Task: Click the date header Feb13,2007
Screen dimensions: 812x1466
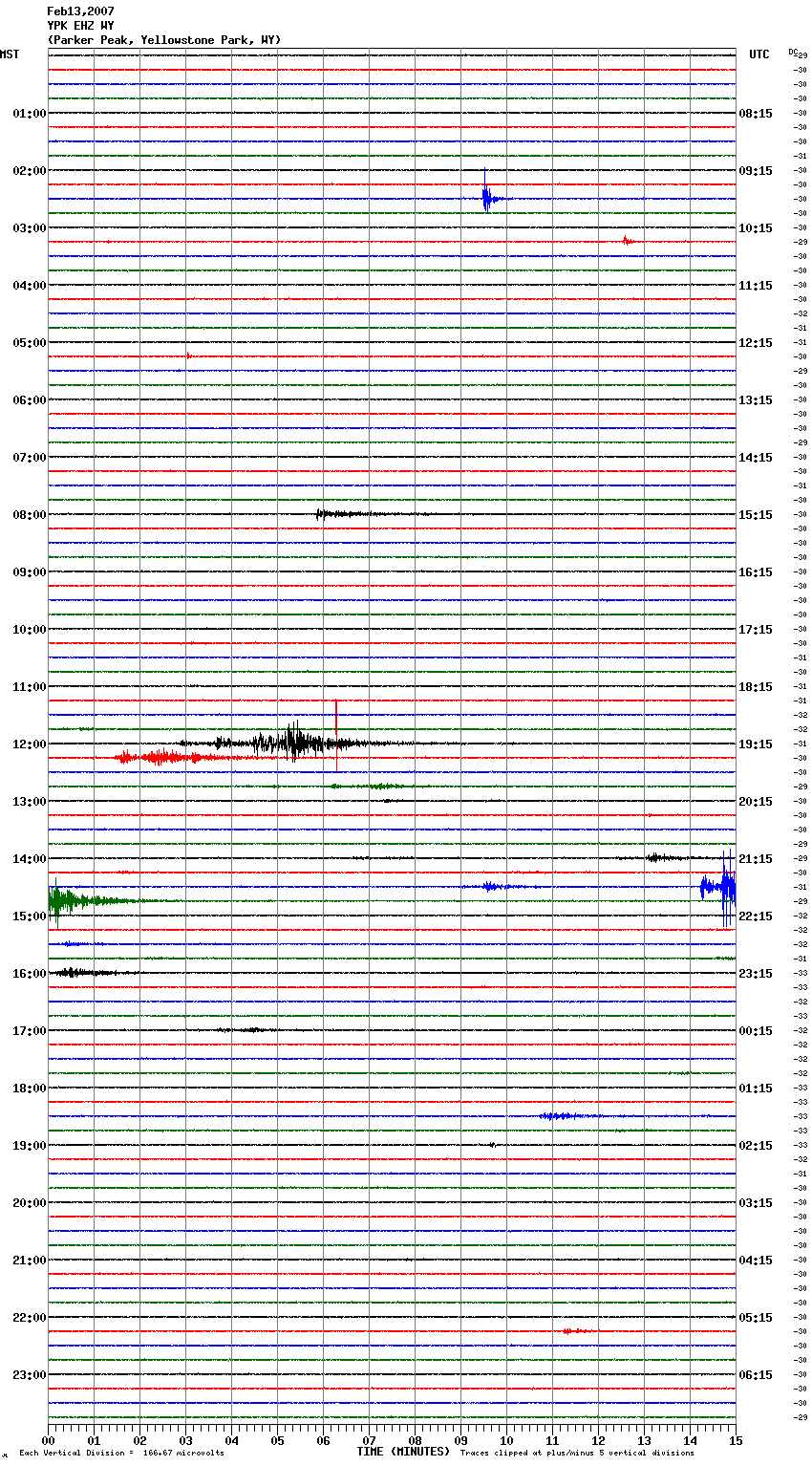Action: 80,11
